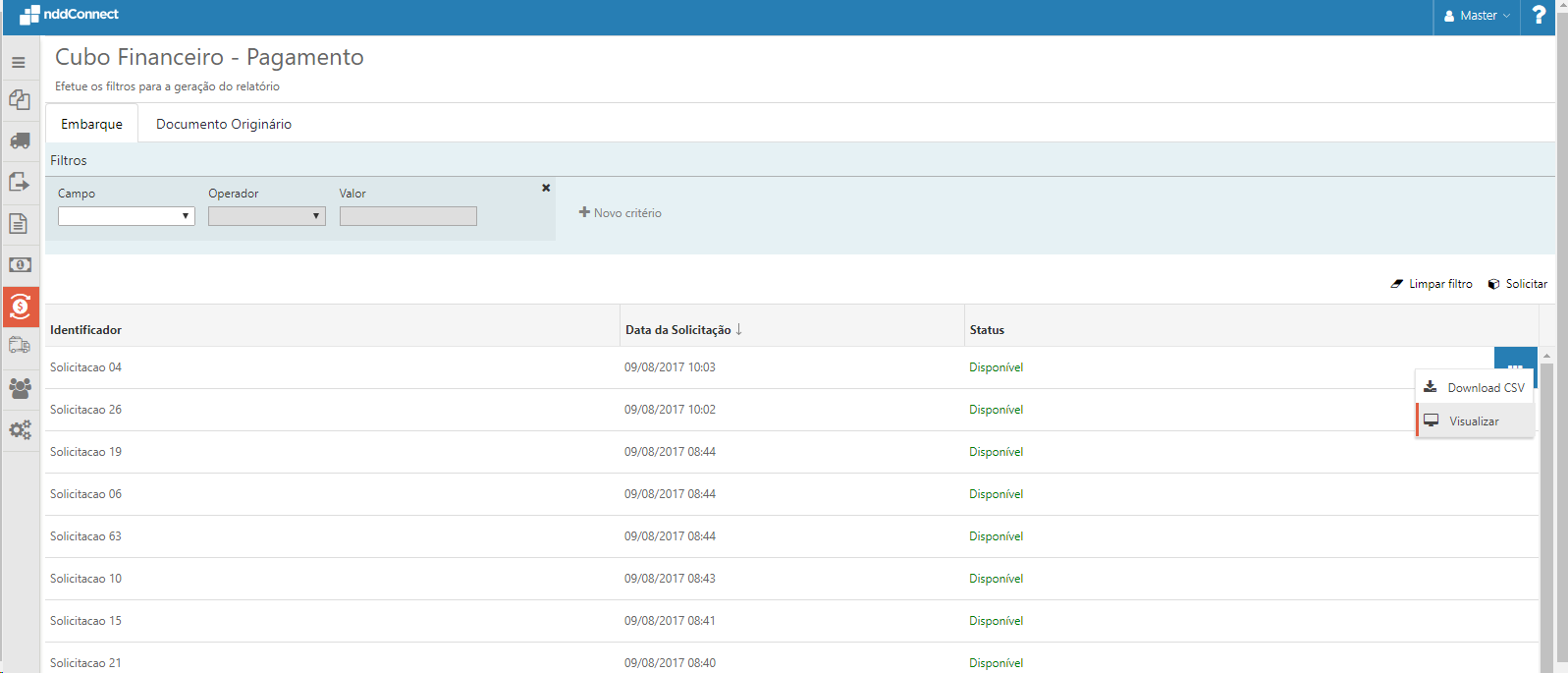Open the hamburger menu in sidebar

click(19, 62)
